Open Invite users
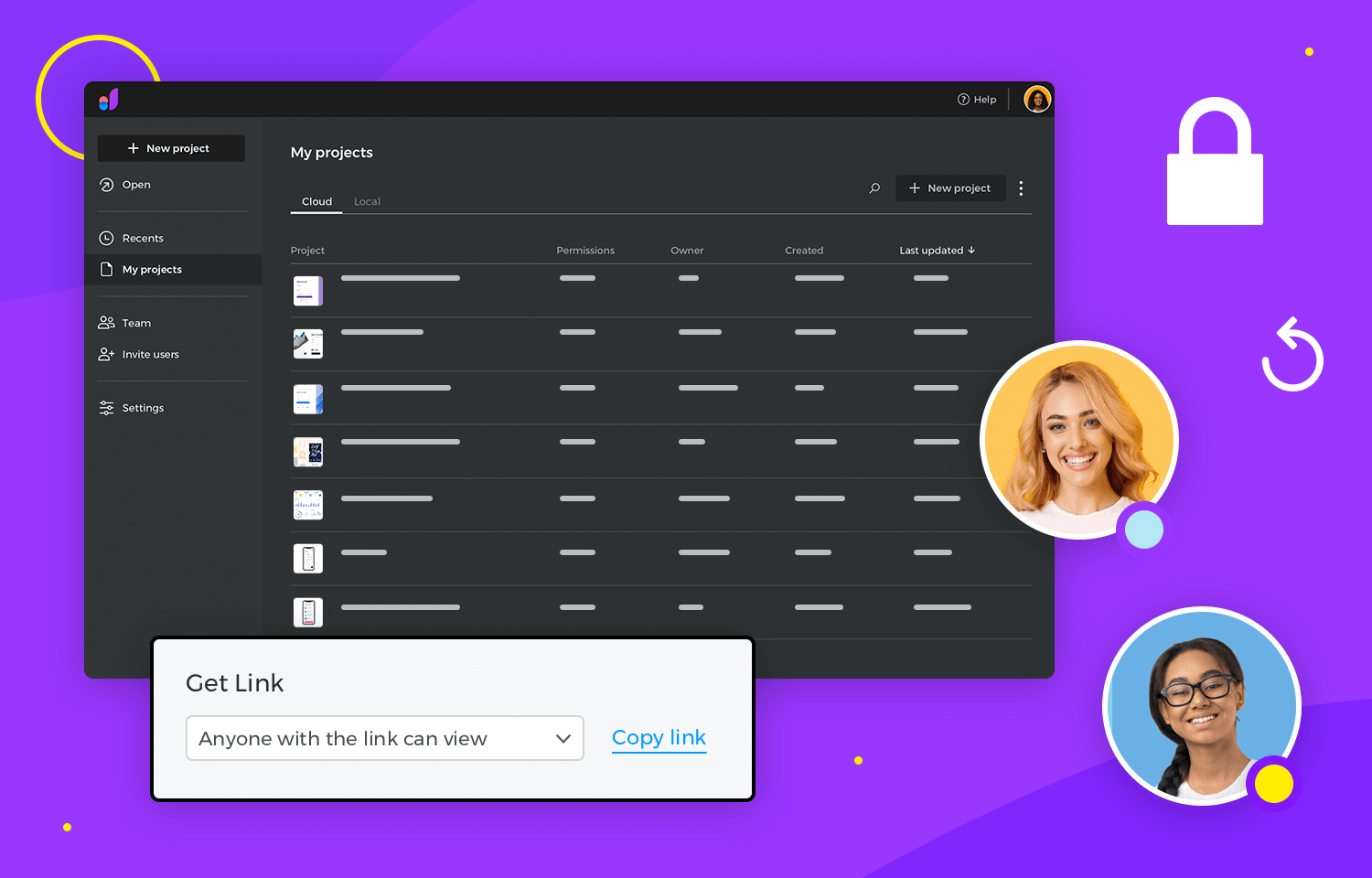1372x878 pixels. [149, 354]
